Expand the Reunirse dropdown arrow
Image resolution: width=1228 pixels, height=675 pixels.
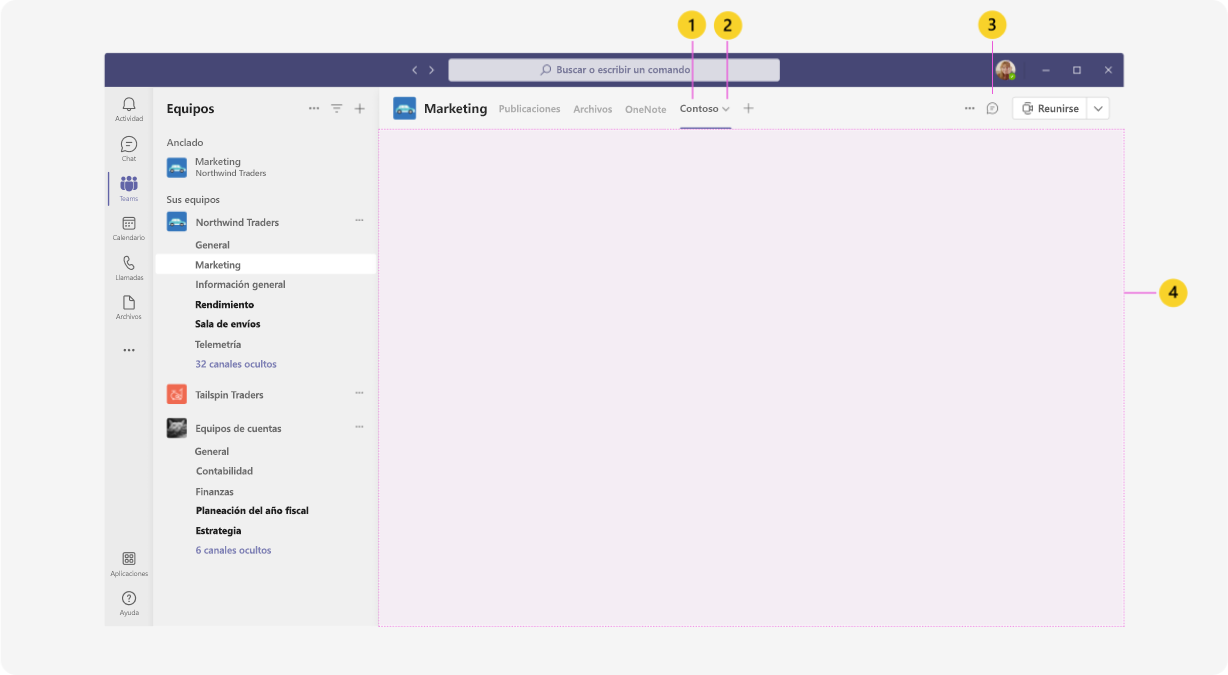[x=1098, y=108]
